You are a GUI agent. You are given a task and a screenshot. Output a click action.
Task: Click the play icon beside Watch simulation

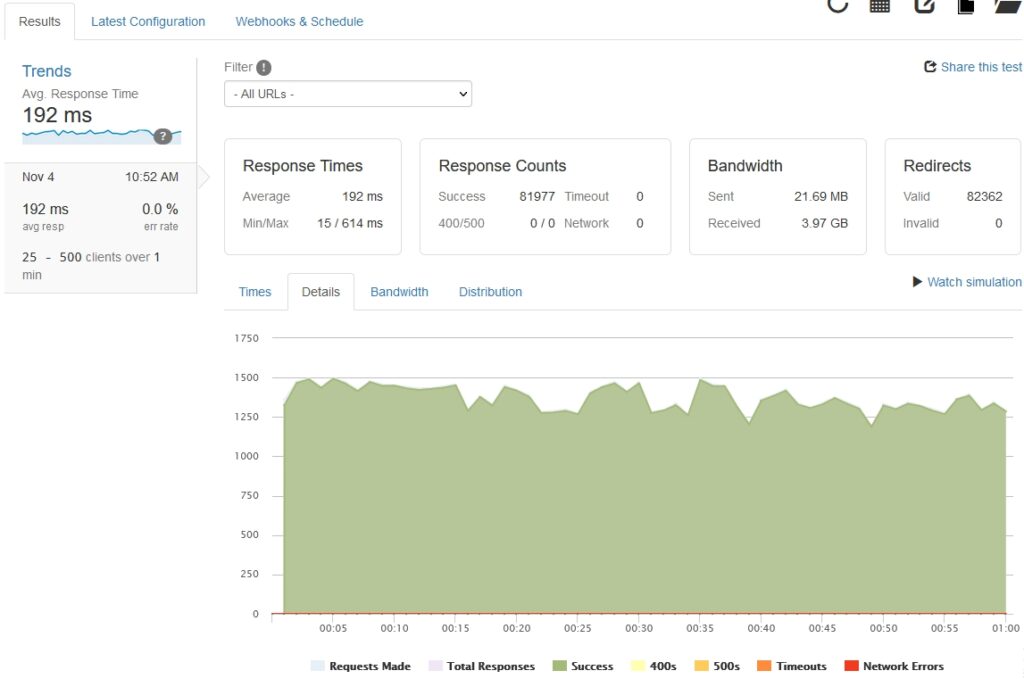tap(917, 282)
